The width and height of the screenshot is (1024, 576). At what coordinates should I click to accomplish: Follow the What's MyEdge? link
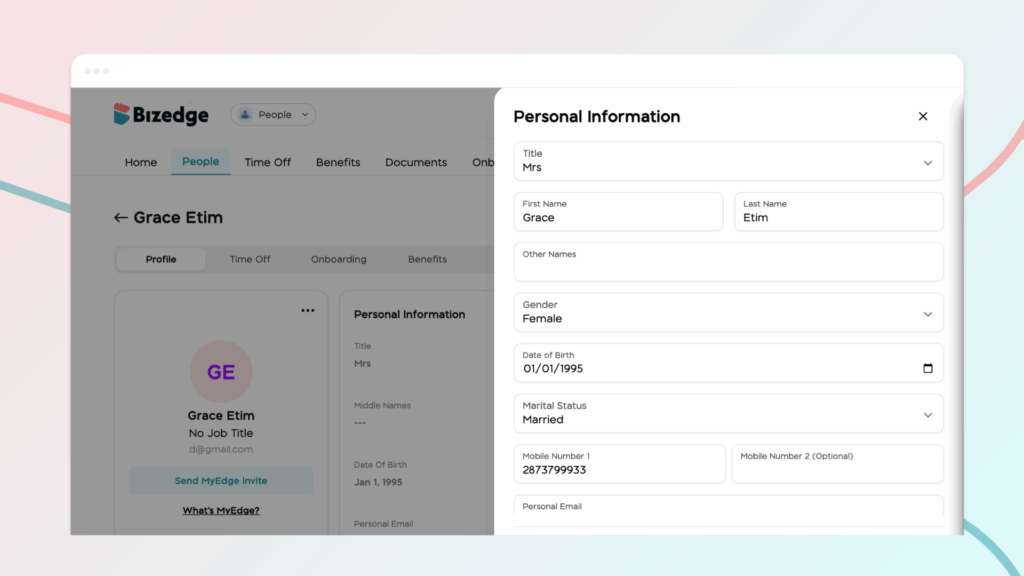(x=221, y=511)
